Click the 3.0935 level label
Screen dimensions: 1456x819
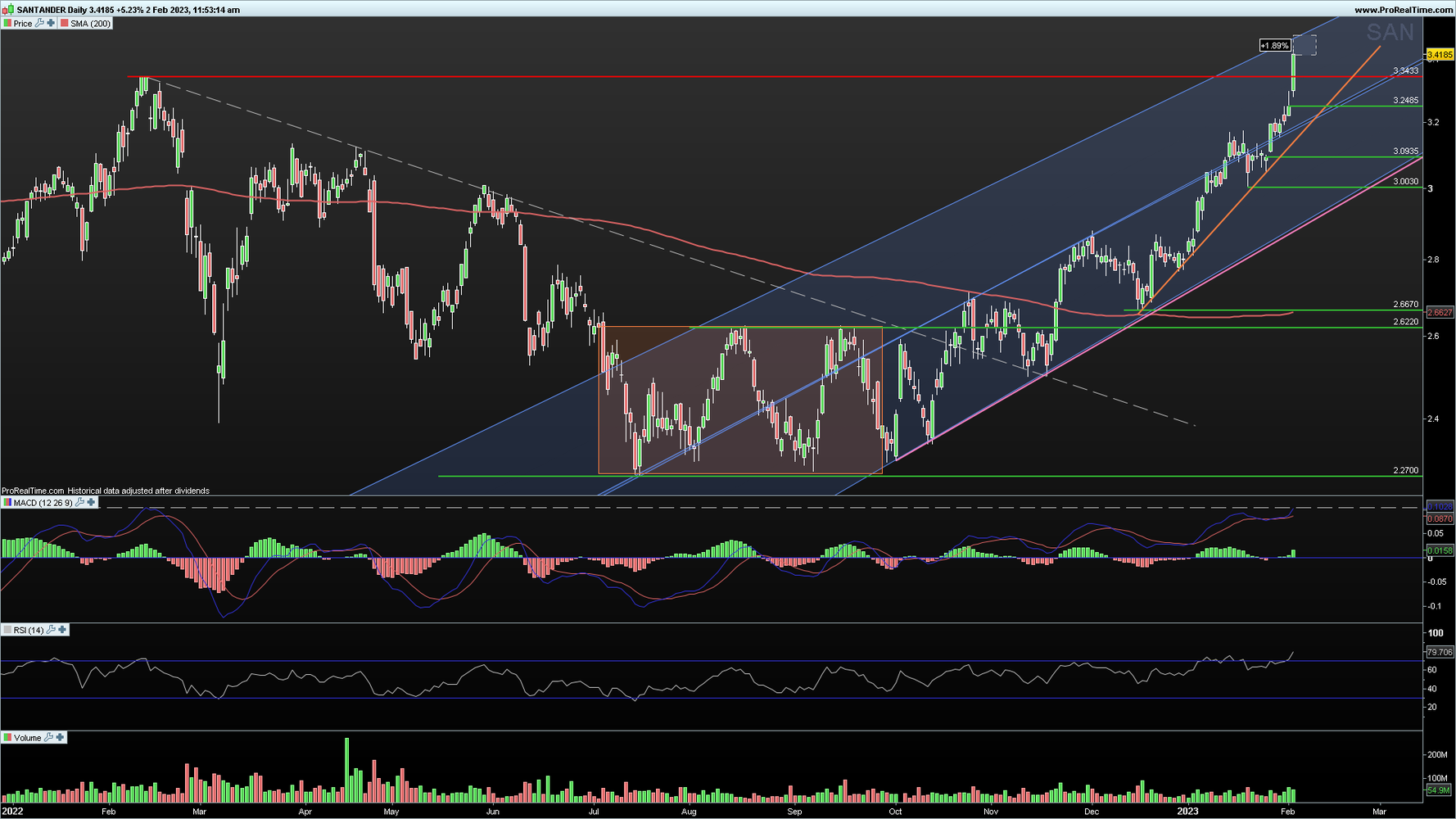point(1406,152)
